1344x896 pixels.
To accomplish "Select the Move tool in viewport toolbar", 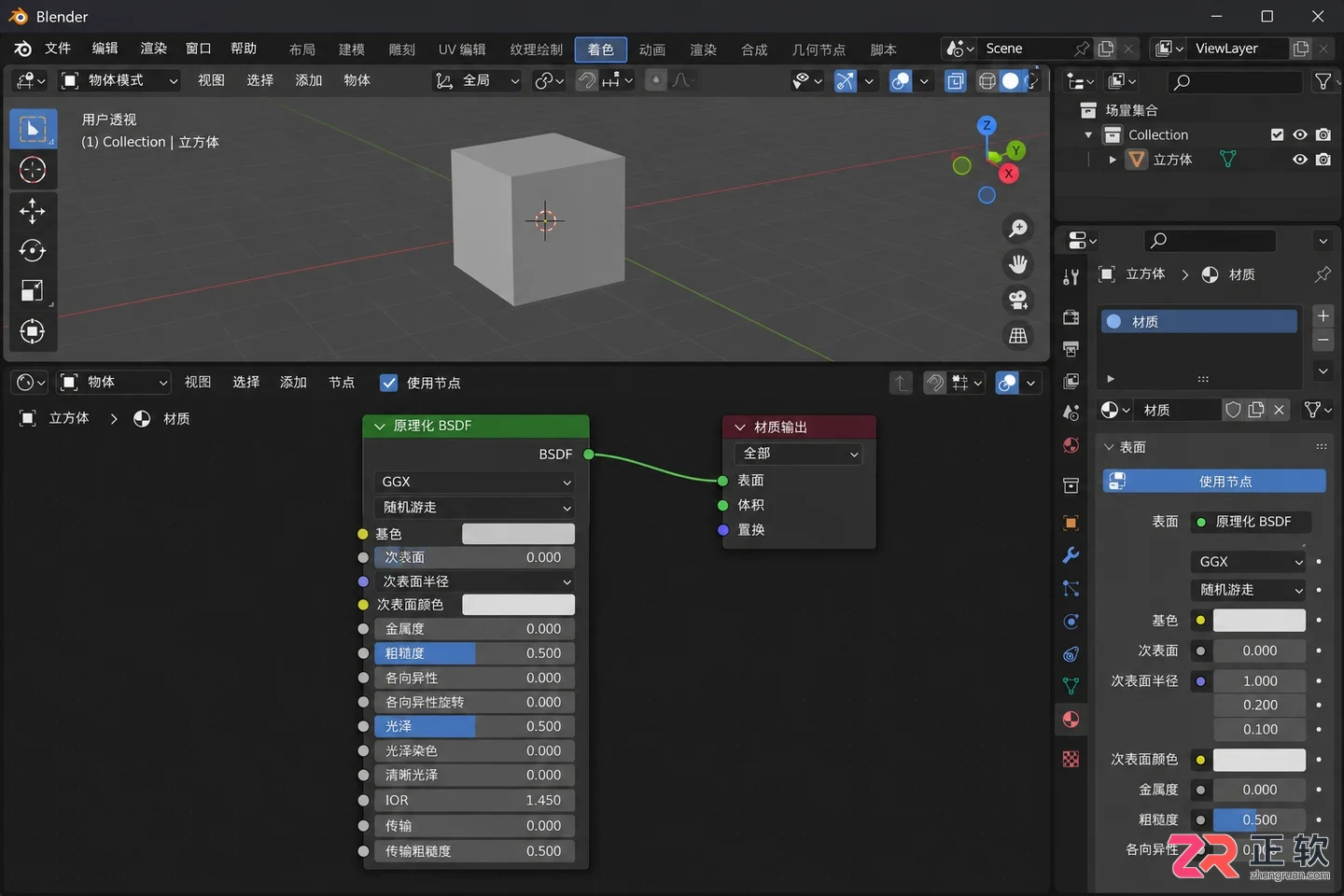I will click(x=33, y=211).
